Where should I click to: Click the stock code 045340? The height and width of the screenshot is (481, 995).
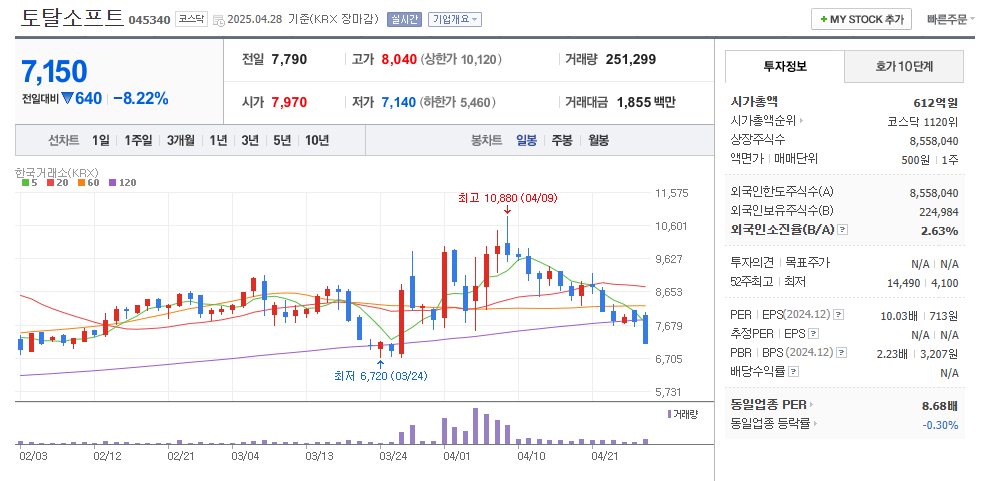tap(149, 20)
